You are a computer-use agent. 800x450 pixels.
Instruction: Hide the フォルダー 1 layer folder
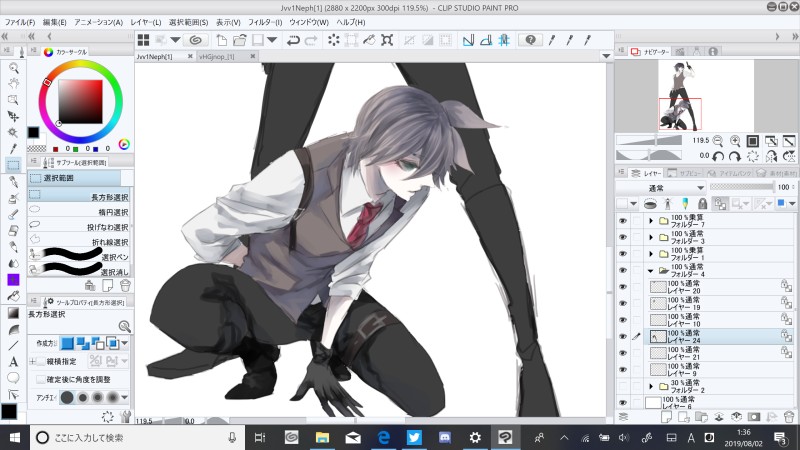[x=622, y=254]
